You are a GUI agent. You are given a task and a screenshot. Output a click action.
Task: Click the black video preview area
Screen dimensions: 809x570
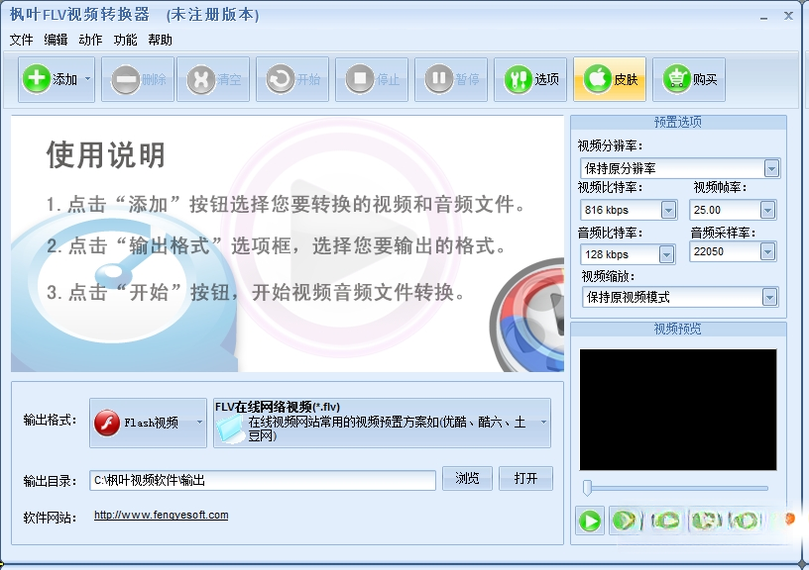678,410
